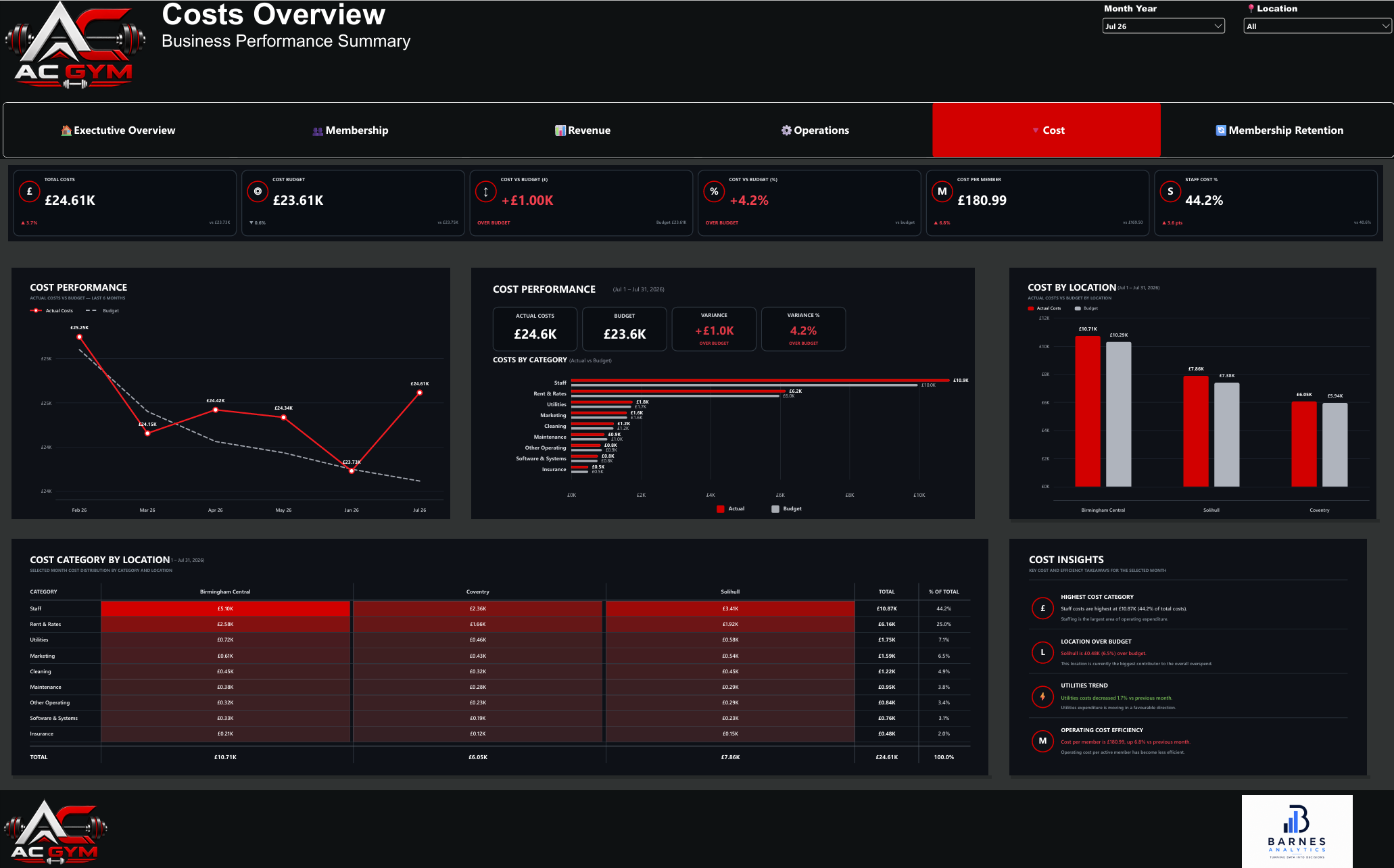Image resolution: width=1394 pixels, height=868 pixels.
Task: Open the Location dropdown showing All
Action: point(1317,26)
